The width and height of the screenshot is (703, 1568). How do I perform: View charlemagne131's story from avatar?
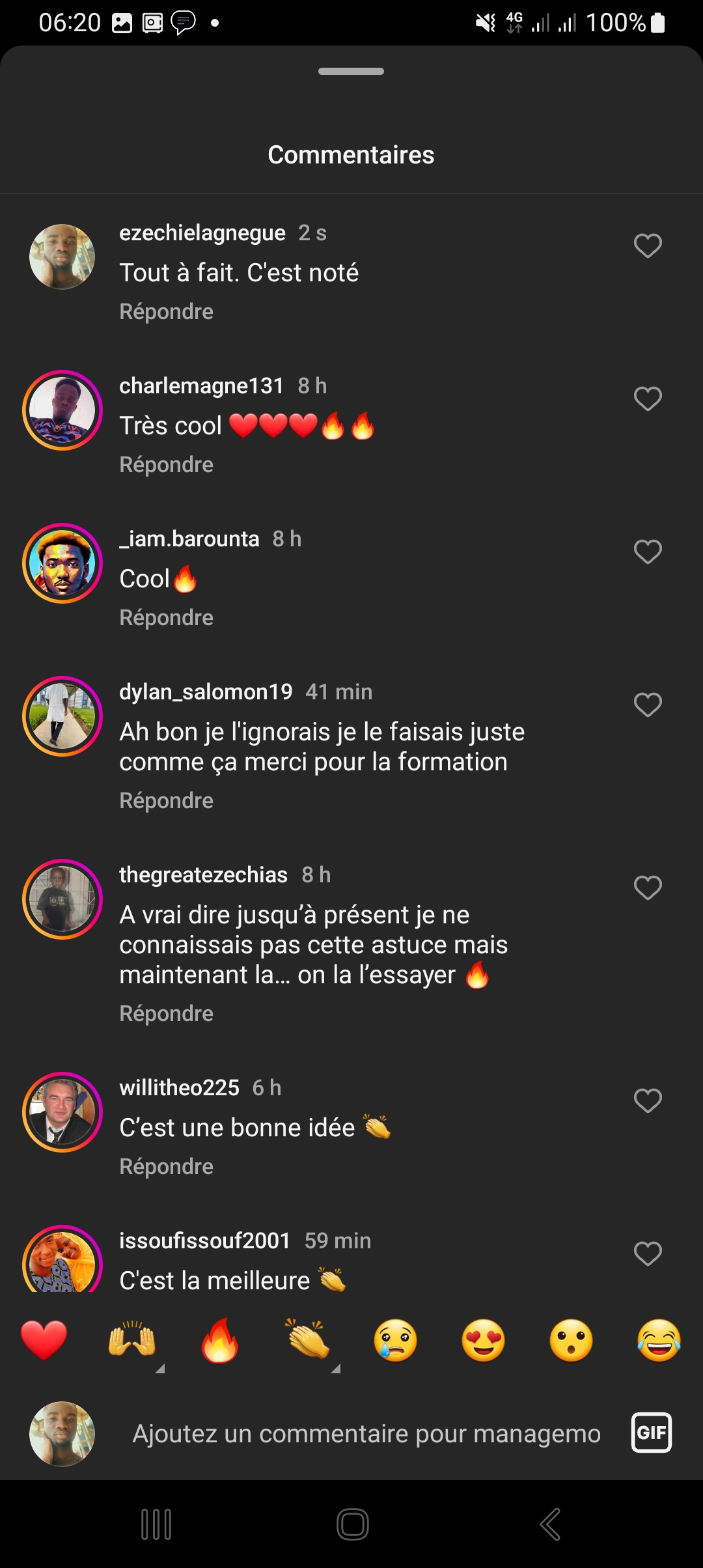point(62,410)
